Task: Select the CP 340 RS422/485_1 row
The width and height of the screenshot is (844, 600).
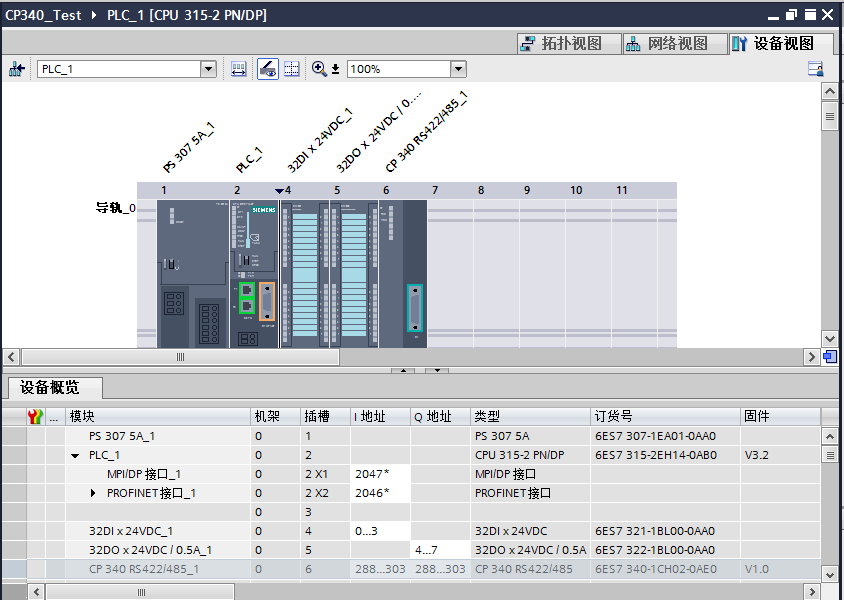Action: (411, 569)
